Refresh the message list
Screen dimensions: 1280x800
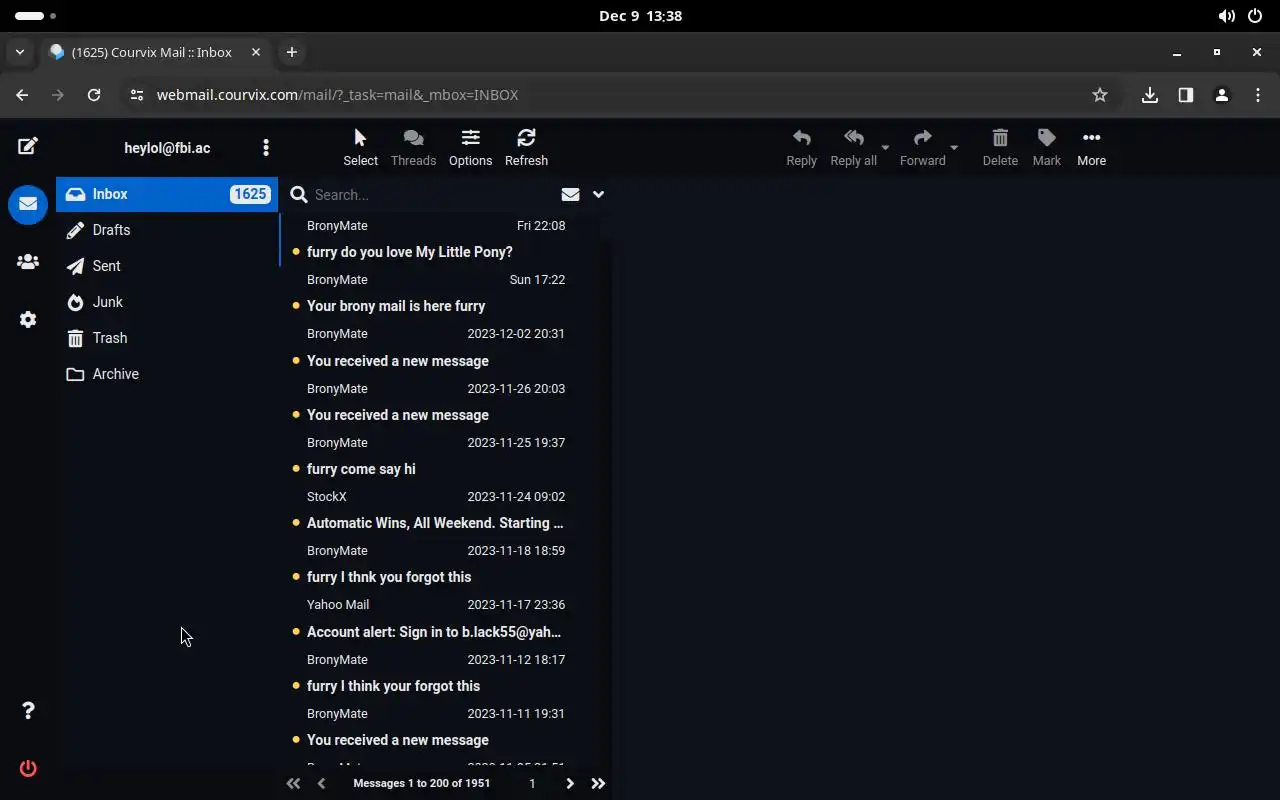[526, 147]
